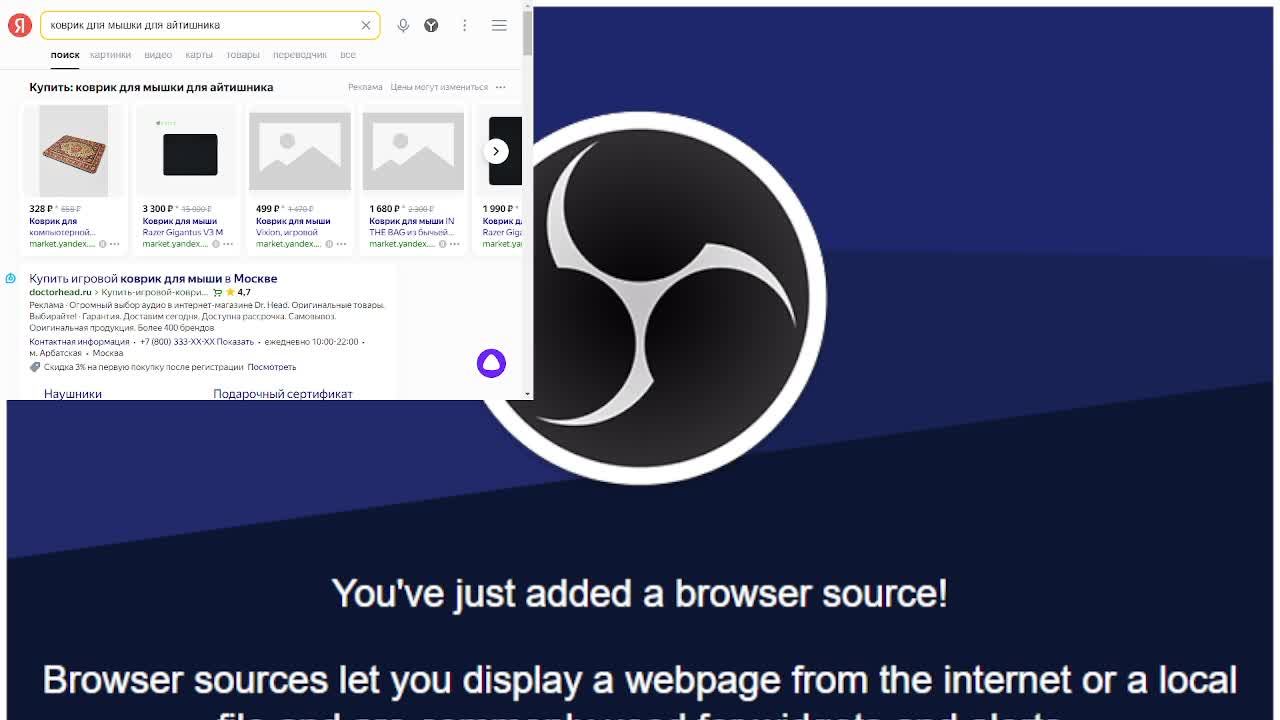This screenshot has width=1280, height=720.
Task: Switch to the видео tab
Action: pos(158,55)
